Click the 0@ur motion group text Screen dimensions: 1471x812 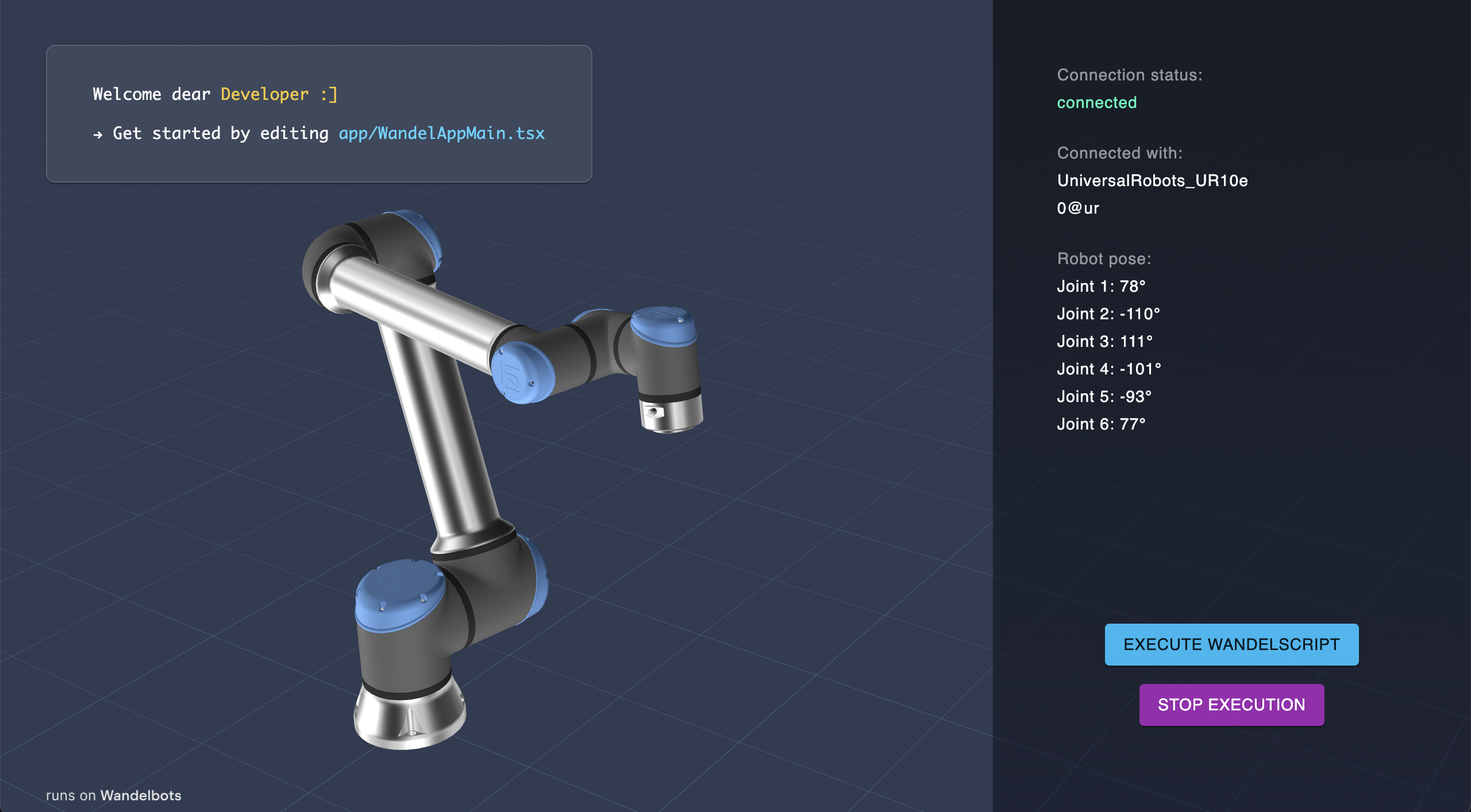pyautogui.click(x=1078, y=208)
